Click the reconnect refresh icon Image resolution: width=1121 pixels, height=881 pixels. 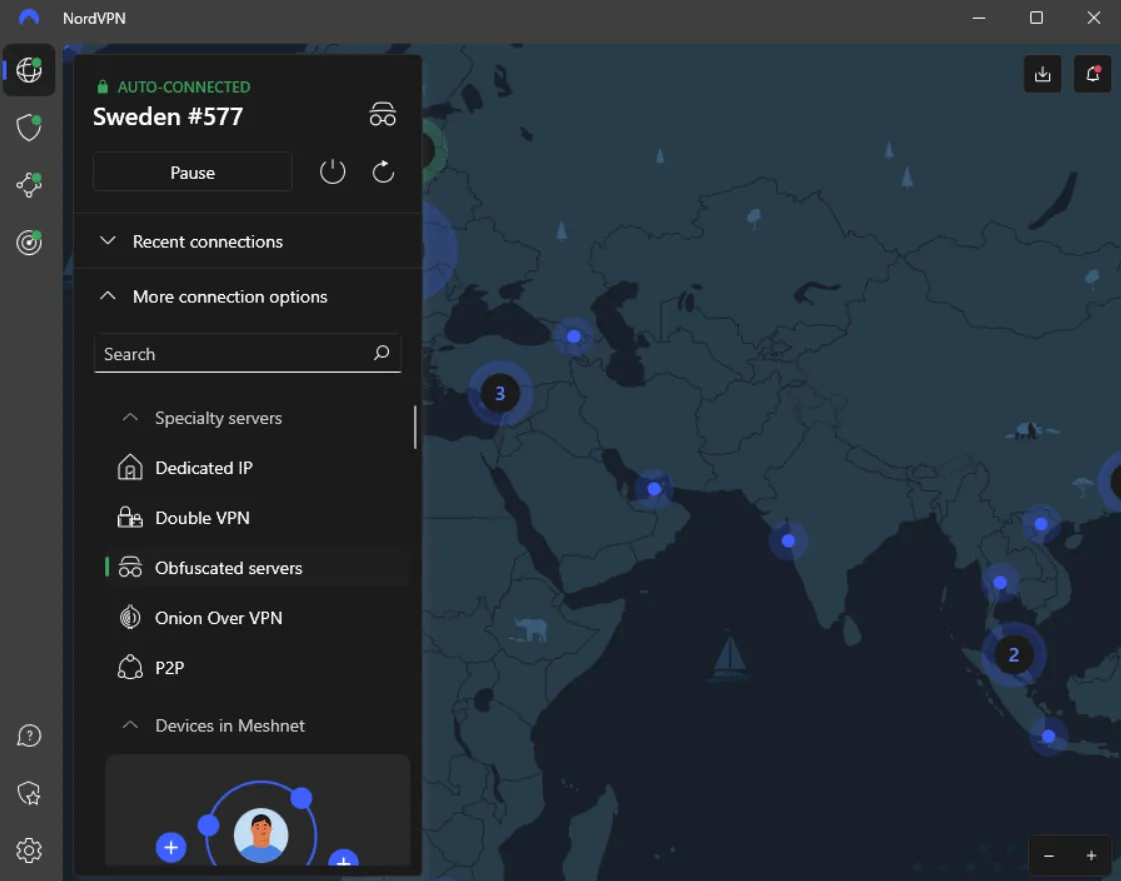coord(383,172)
